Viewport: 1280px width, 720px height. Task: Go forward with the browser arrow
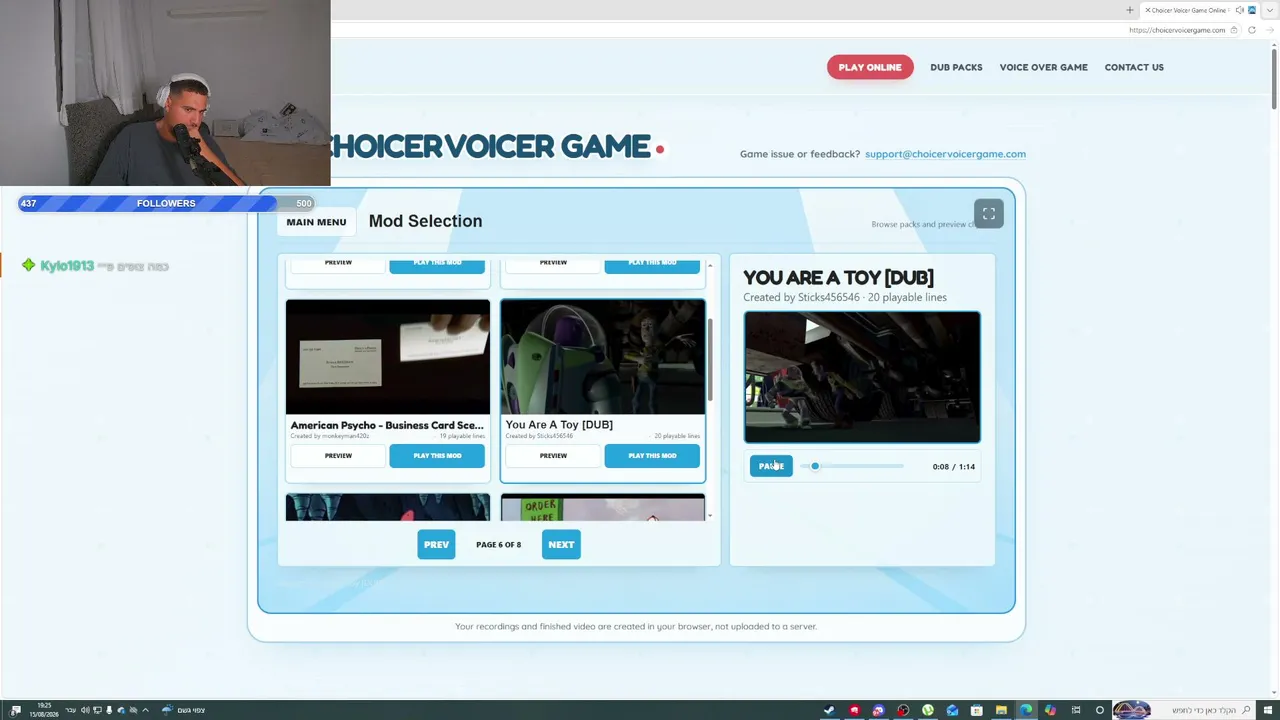click(x=1269, y=30)
